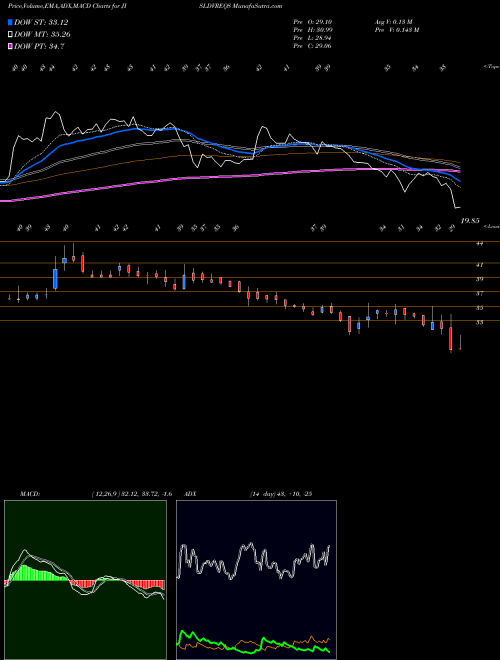Click the 'Pre V: 0.143 M' value

coord(396,30)
